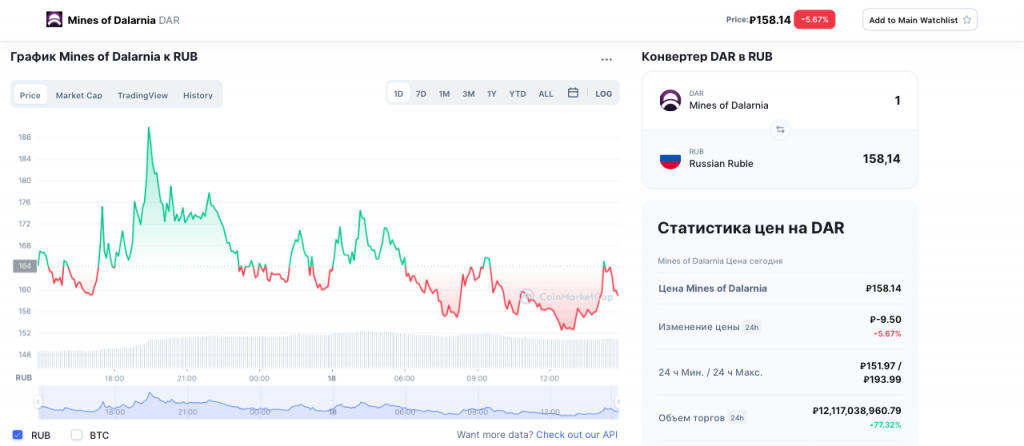Click the 164 price label on chart axis
The width and height of the screenshot is (1024, 446).
pyautogui.click(x=26, y=266)
